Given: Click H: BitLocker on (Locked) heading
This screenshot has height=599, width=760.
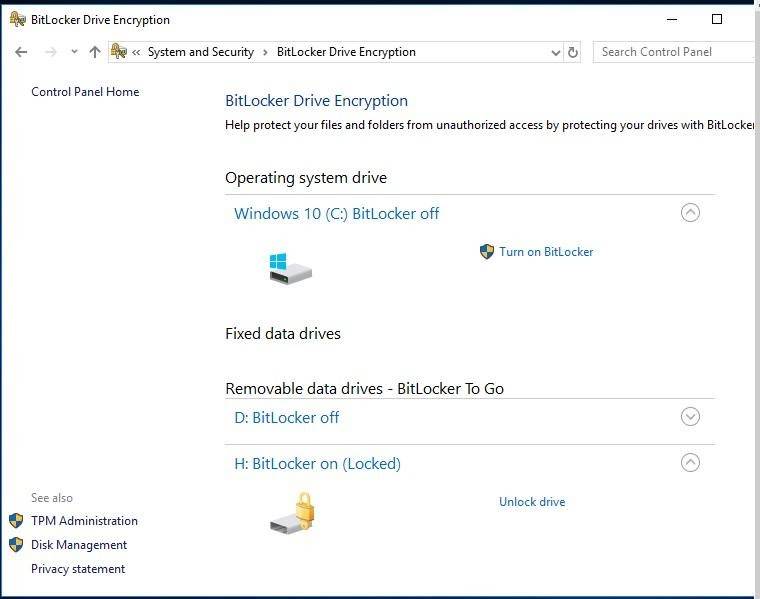Looking at the screenshot, I should (x=317, y=464).
